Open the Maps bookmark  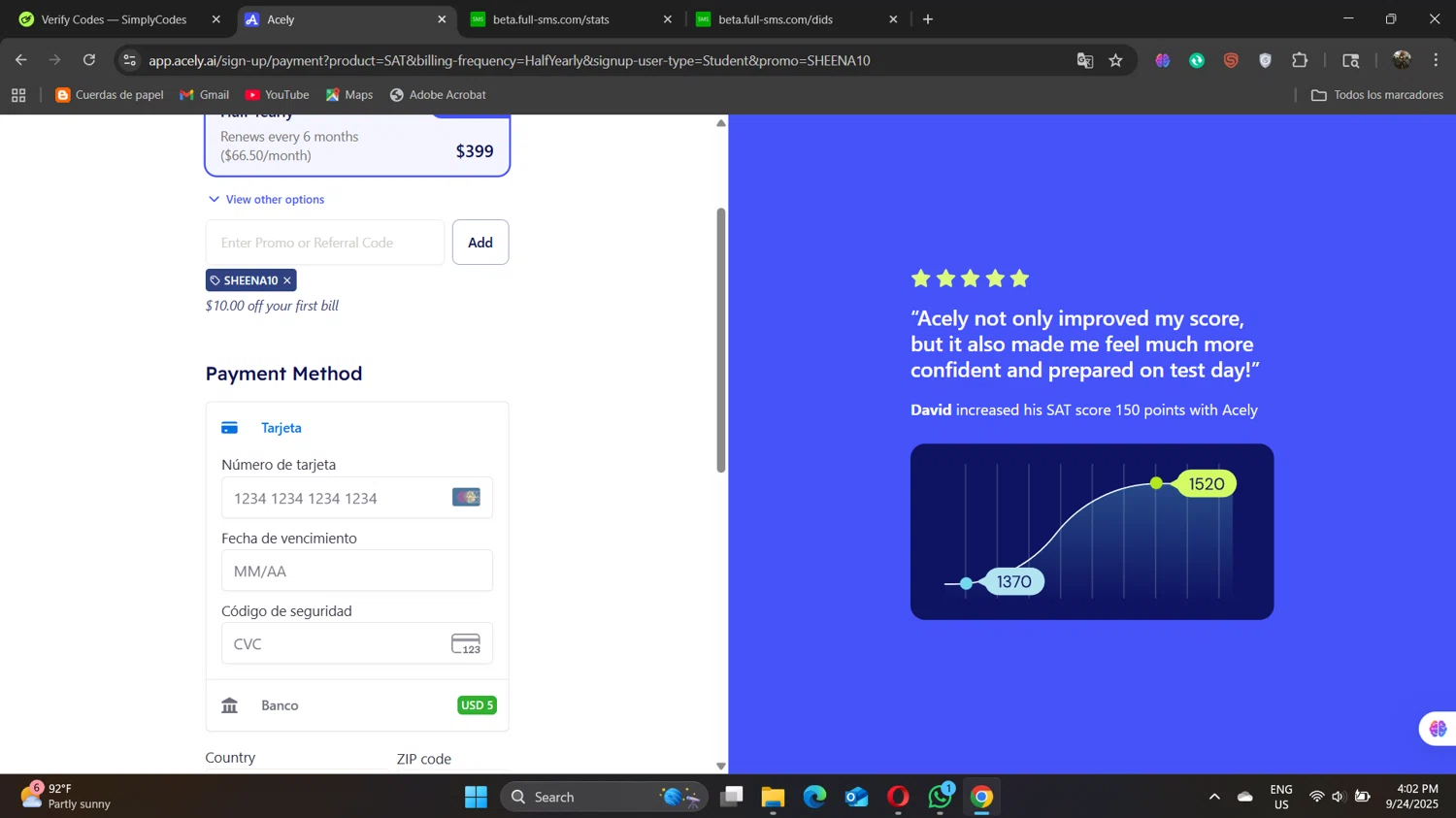[349, 95]
